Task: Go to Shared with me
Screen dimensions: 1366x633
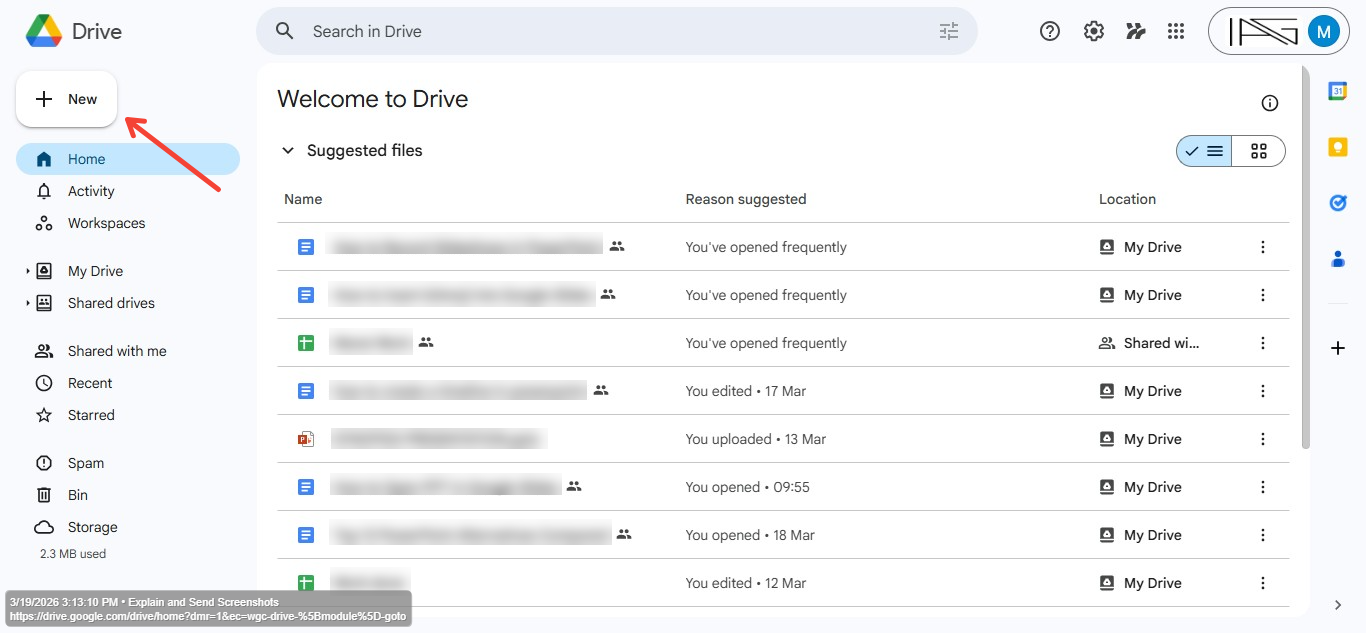Action: click(117, 351)
